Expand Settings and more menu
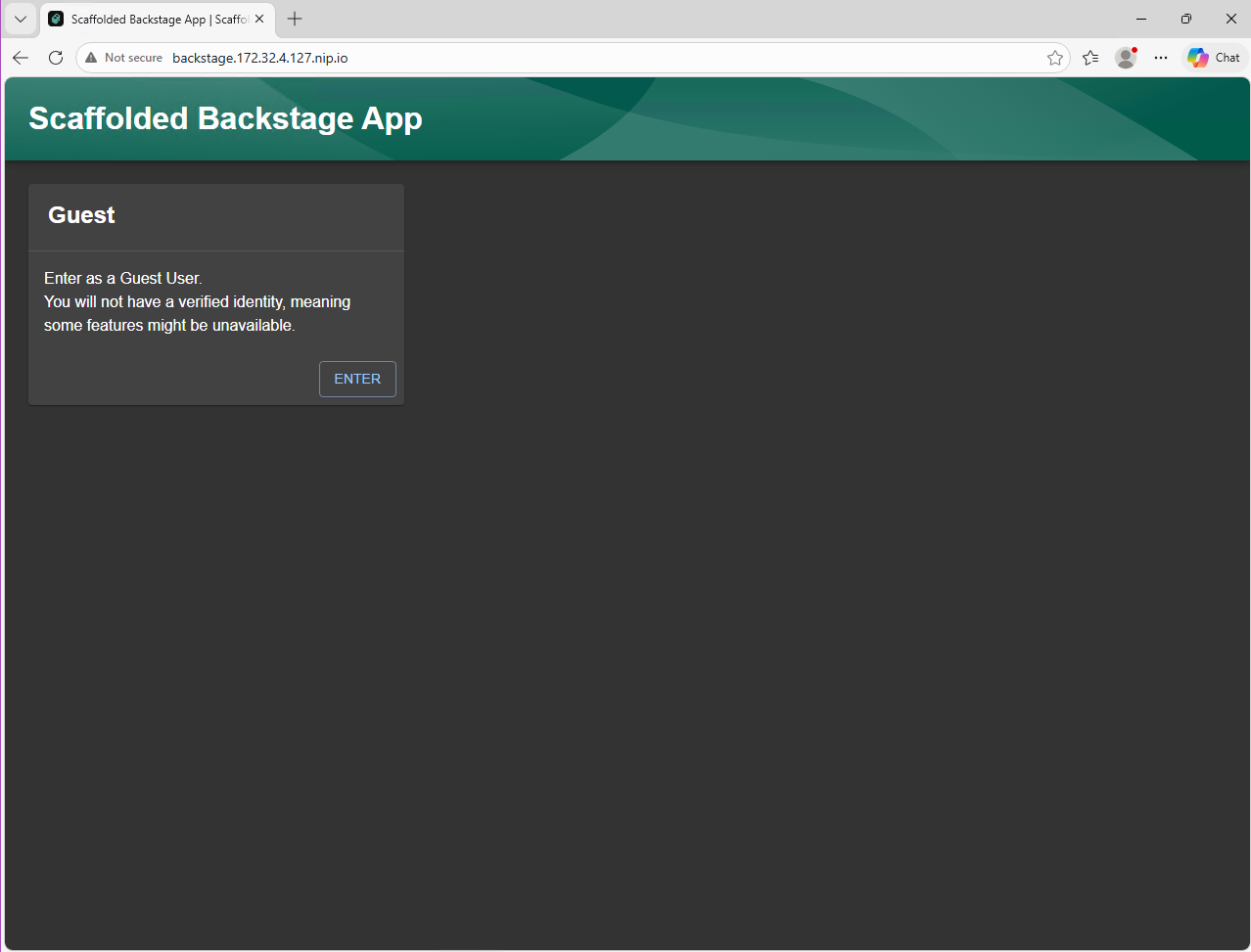The height and width of the screenshot is (952, 1251). (x=1161, y=58)
